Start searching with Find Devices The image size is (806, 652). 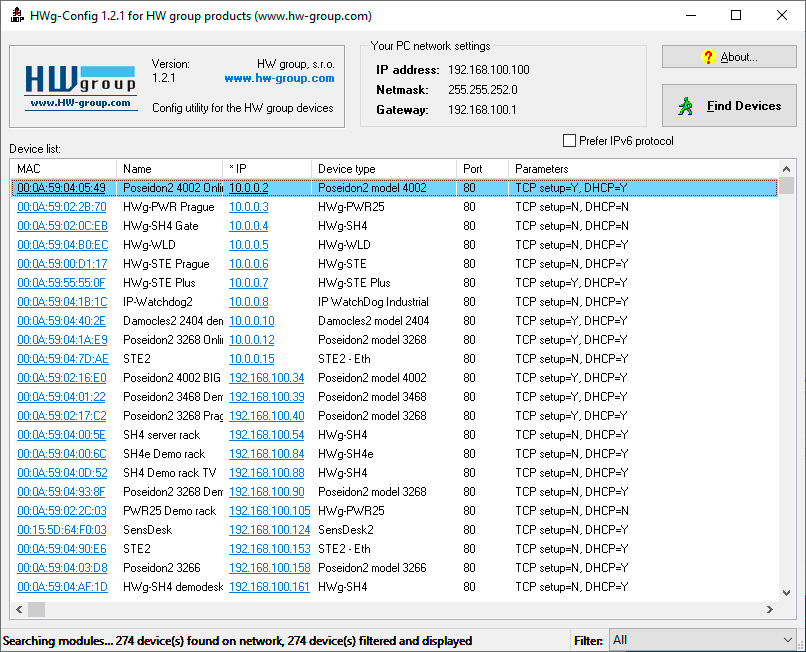[729, 105]
